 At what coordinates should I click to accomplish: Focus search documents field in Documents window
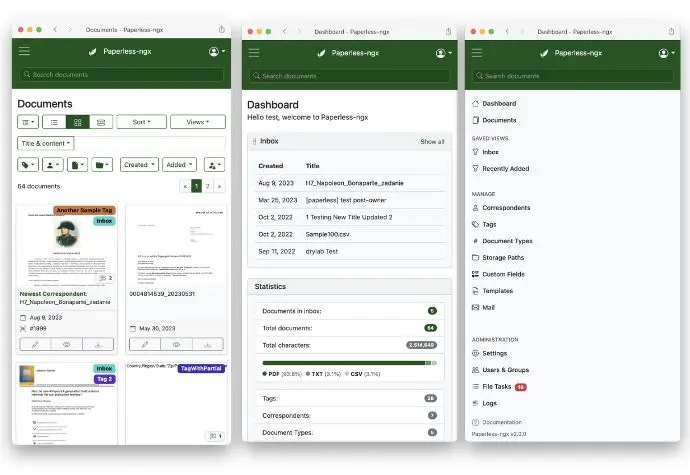tap(121, 74)
